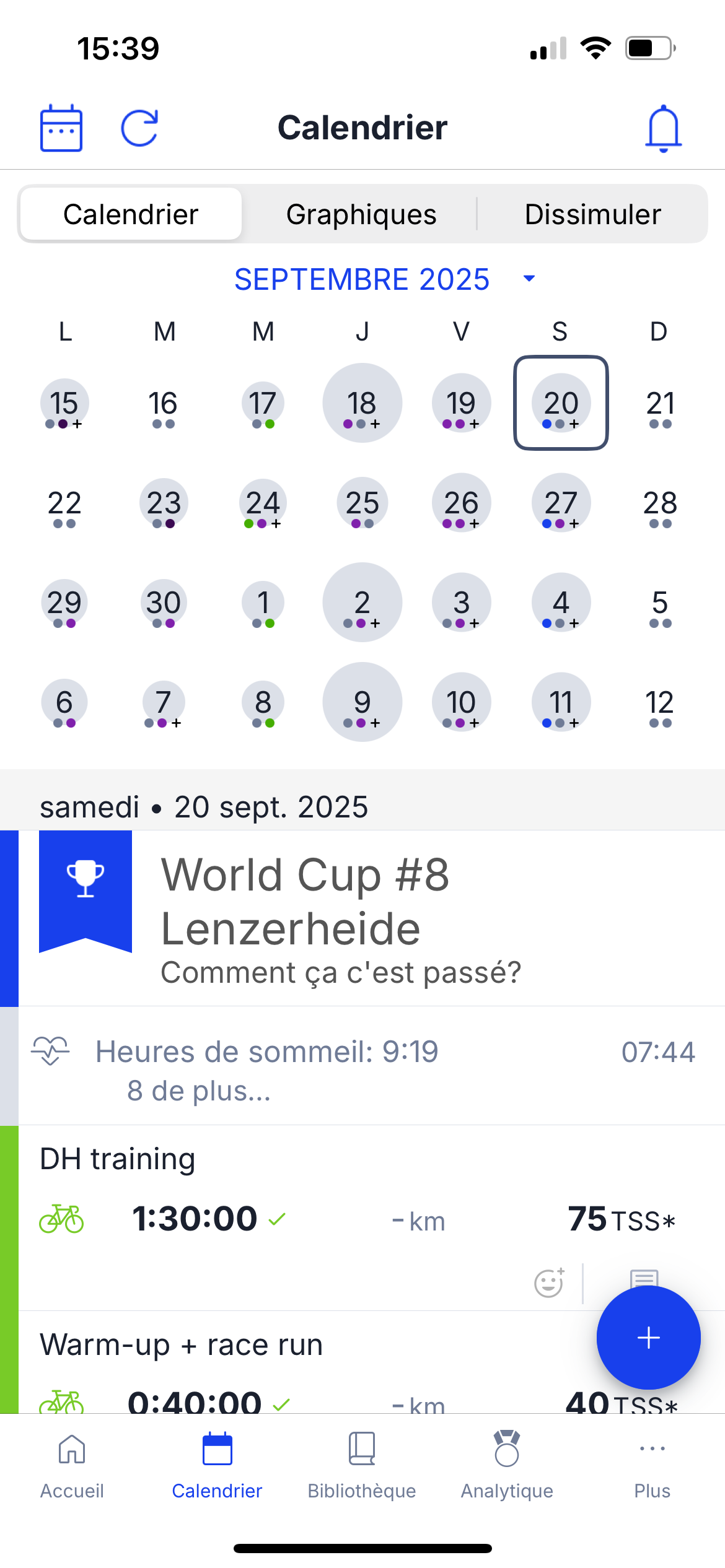Expand the '8 de plus...' metrics
The height and width of the screenshot is (1568, 725).
click(199, 1091)
